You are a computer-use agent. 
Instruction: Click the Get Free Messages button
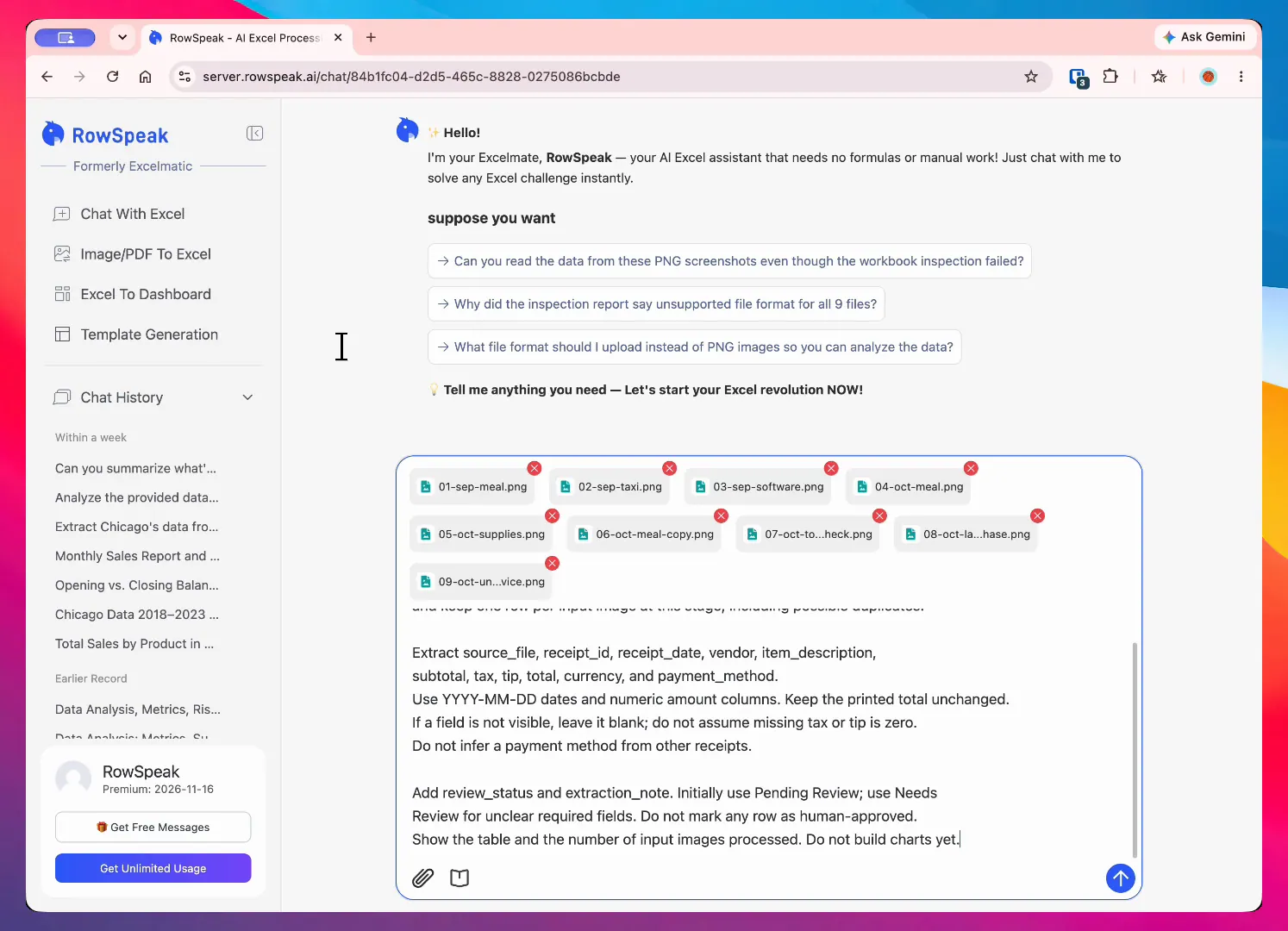(x=153, y=828)
